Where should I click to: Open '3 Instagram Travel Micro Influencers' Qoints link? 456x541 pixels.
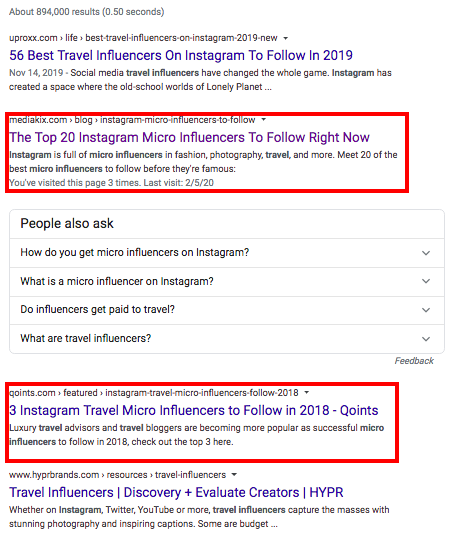(194, 410)
